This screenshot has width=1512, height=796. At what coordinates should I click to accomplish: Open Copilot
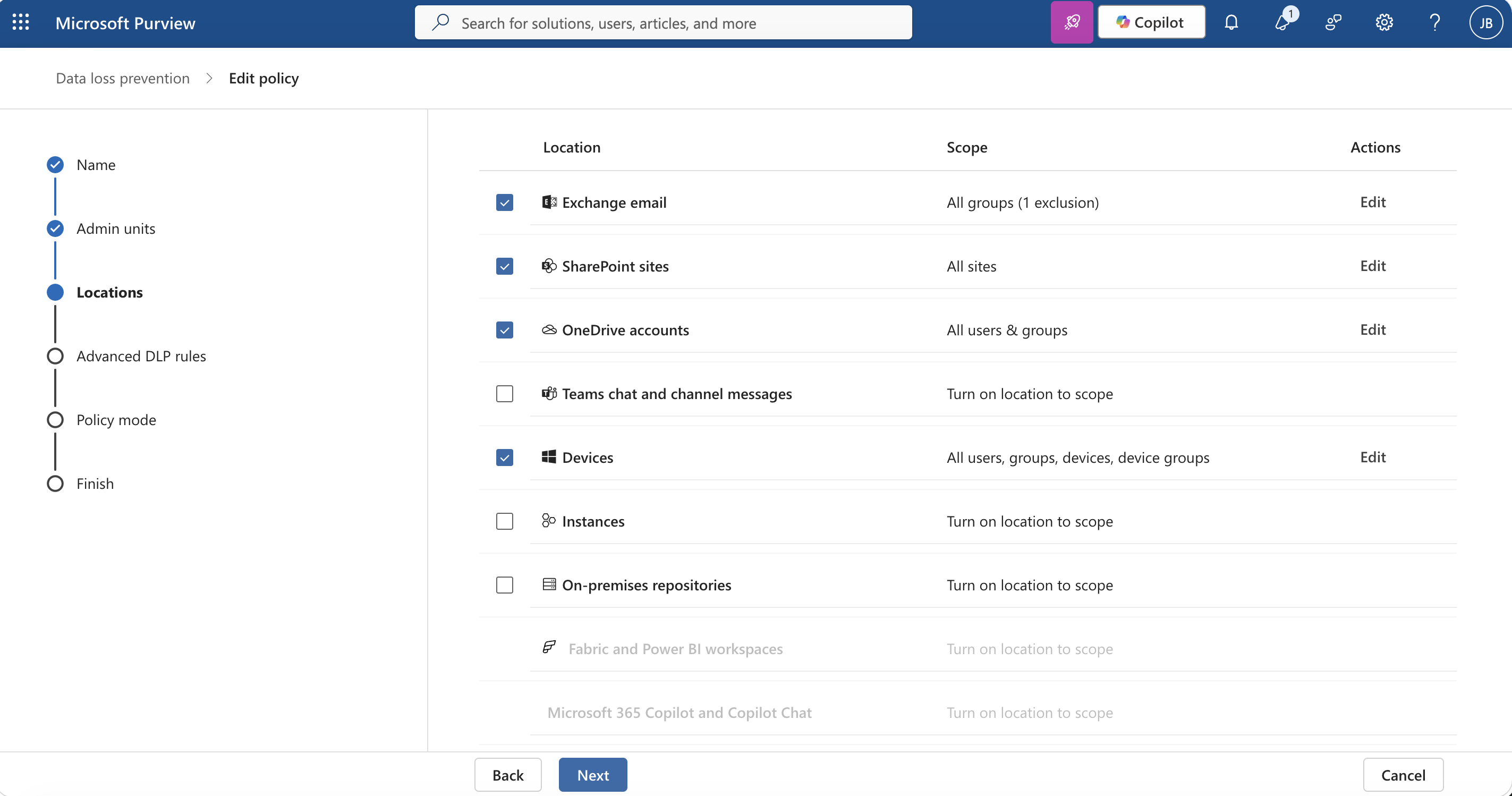(1151, 22)
